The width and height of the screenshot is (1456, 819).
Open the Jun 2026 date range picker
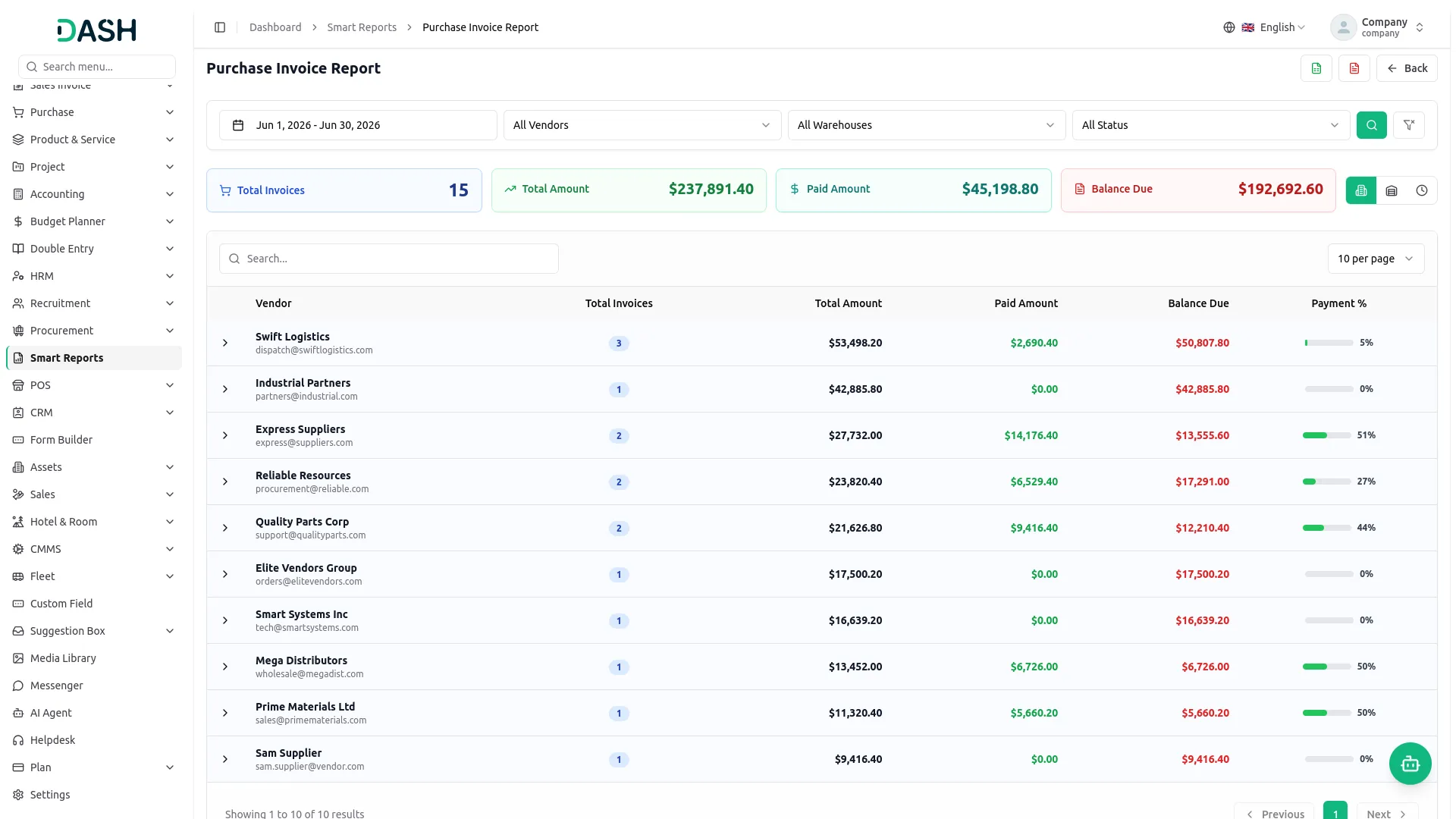358,125
